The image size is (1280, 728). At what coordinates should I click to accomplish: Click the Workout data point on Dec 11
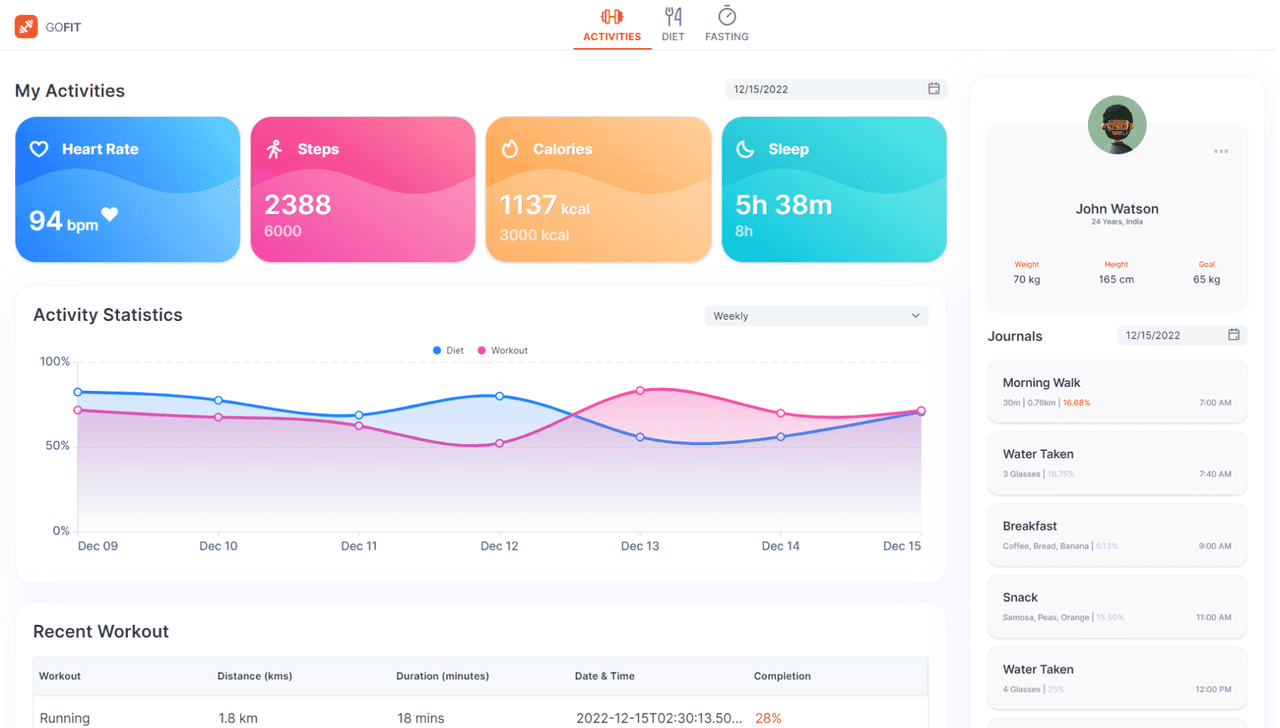click(359, 426)
